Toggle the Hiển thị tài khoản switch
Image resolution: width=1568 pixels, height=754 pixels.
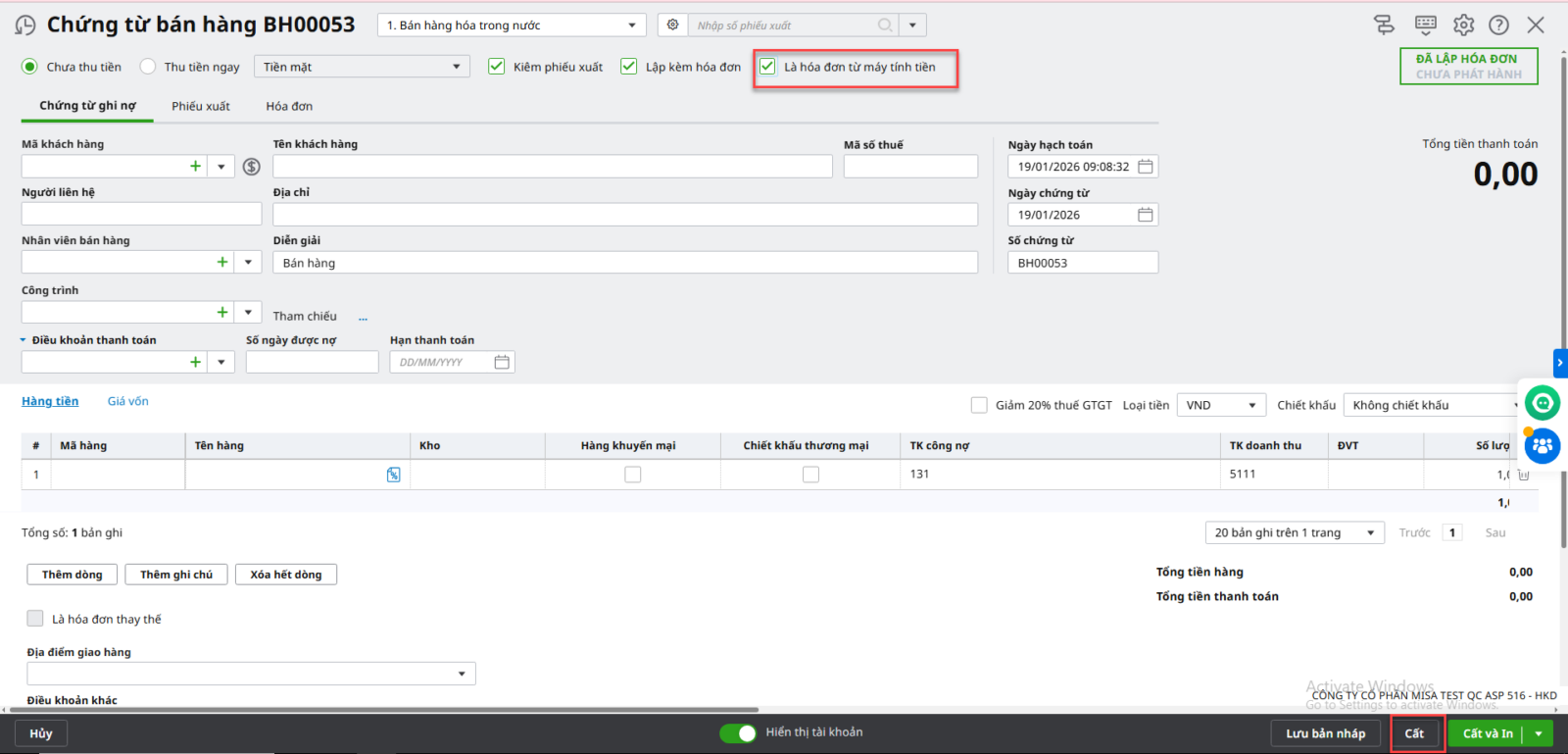click(x=738, y=732)
